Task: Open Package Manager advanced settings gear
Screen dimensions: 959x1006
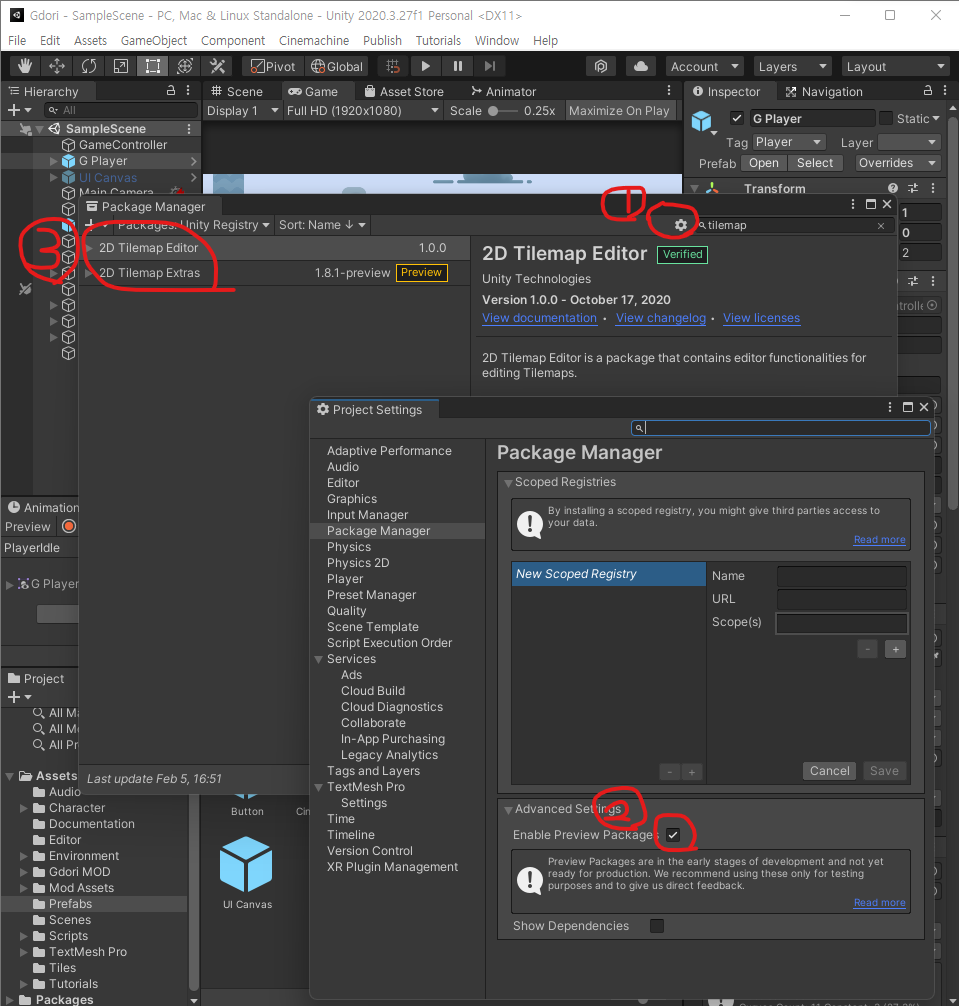Action: point(681,225)
